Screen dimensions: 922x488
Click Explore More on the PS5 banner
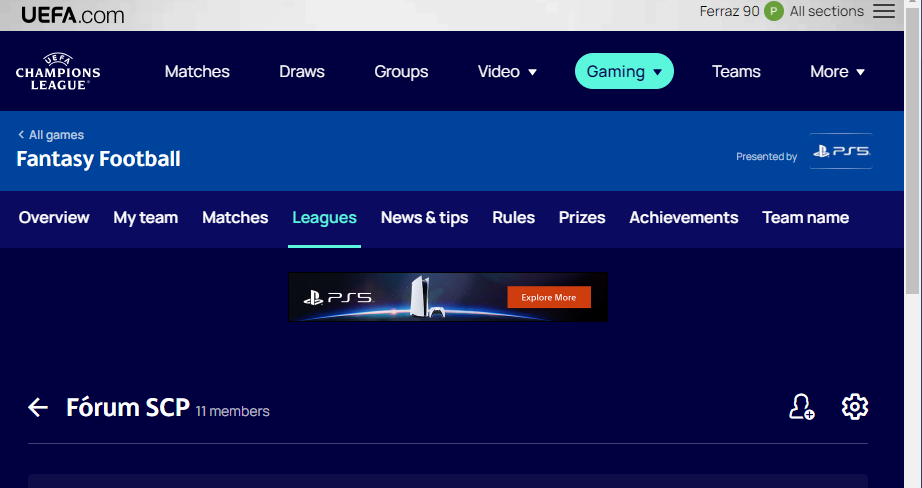(x=549, y=298)
